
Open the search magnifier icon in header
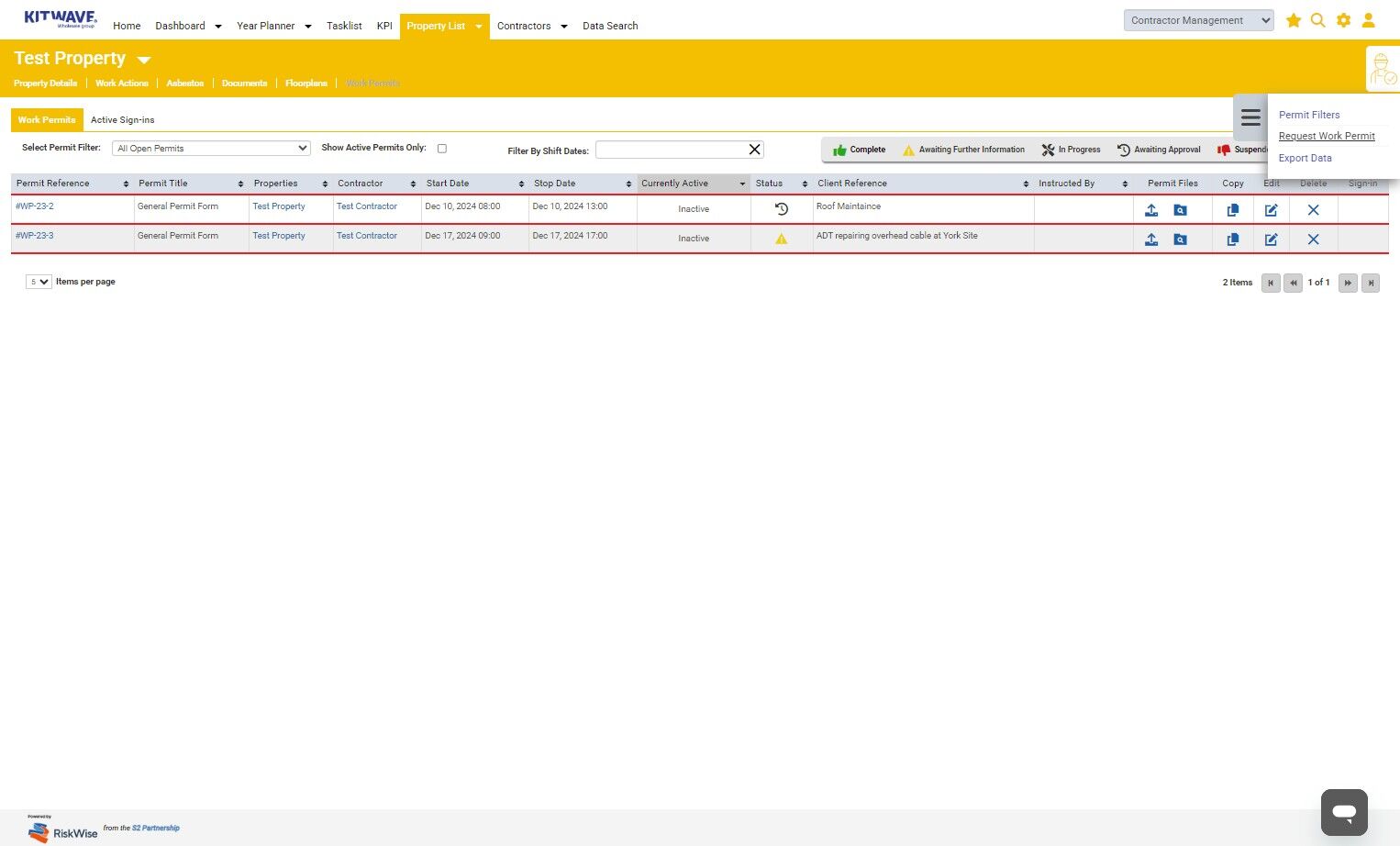[1318, 20]
